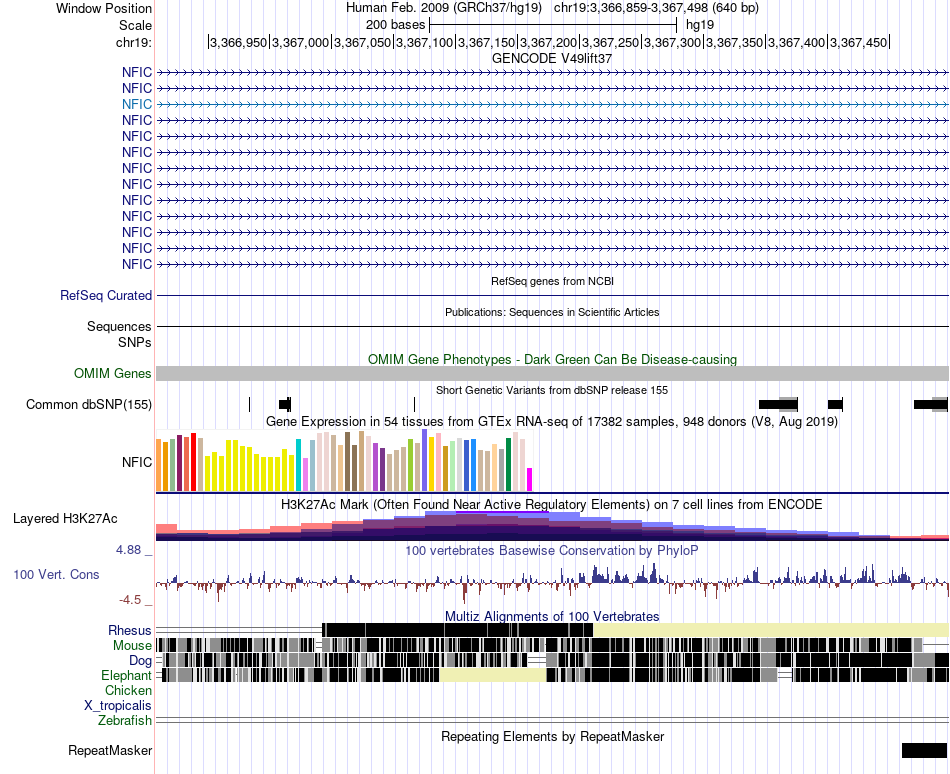Click the NFIC label beside GTEx bar chart
Image resolution: width=950 pixels, height=774 pixels.
(x=136, y=462)
